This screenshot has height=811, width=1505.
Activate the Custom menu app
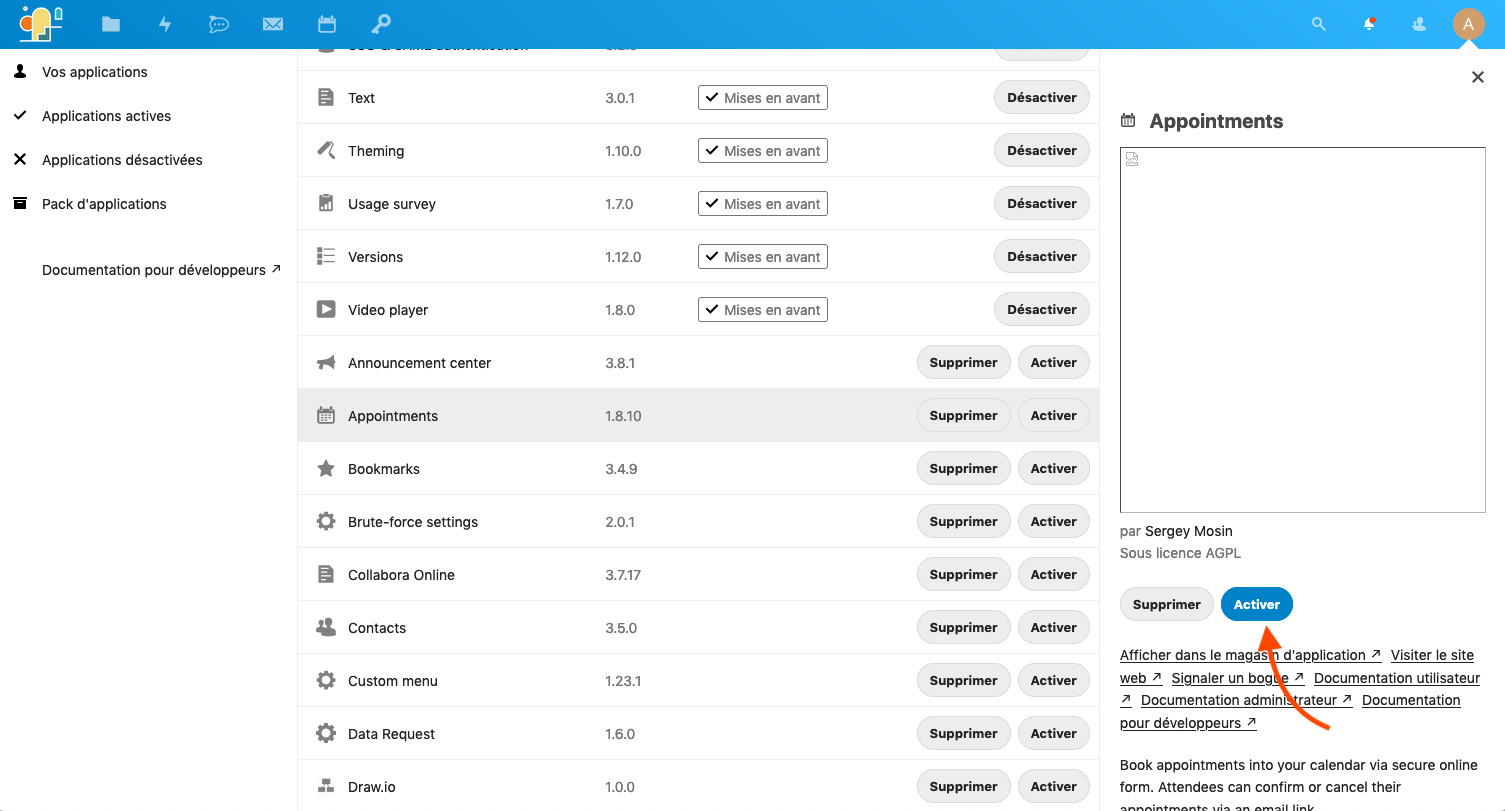pyautogui.click(x=1054, y=680)
